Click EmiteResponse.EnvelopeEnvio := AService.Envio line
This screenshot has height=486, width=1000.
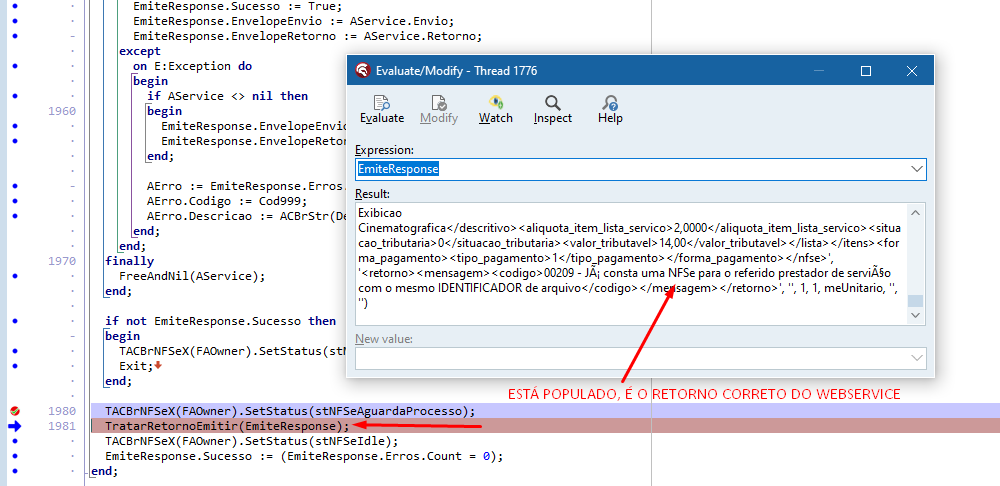point(294,21)
